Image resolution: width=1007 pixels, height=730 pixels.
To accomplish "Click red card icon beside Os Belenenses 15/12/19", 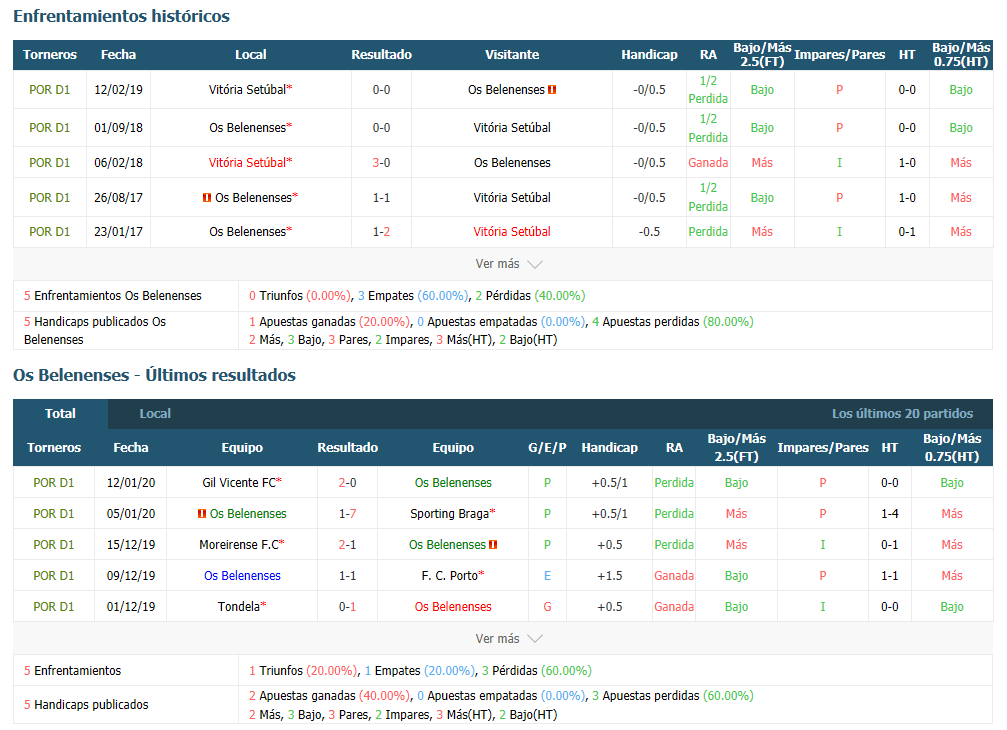I will (493, 544).
